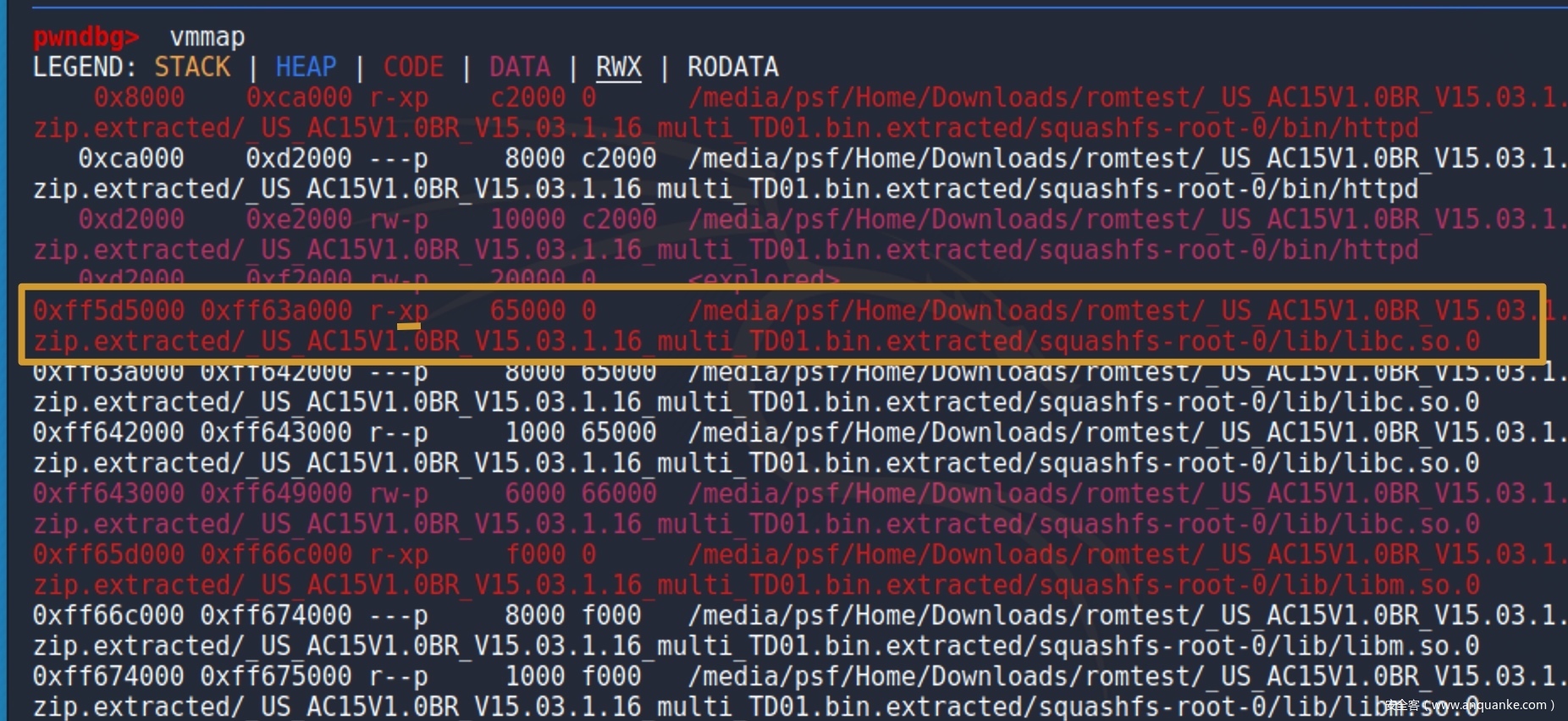Click the 65000 size in highlighted row
This screenshot has height=721, width=1568.
coord(527,311)
